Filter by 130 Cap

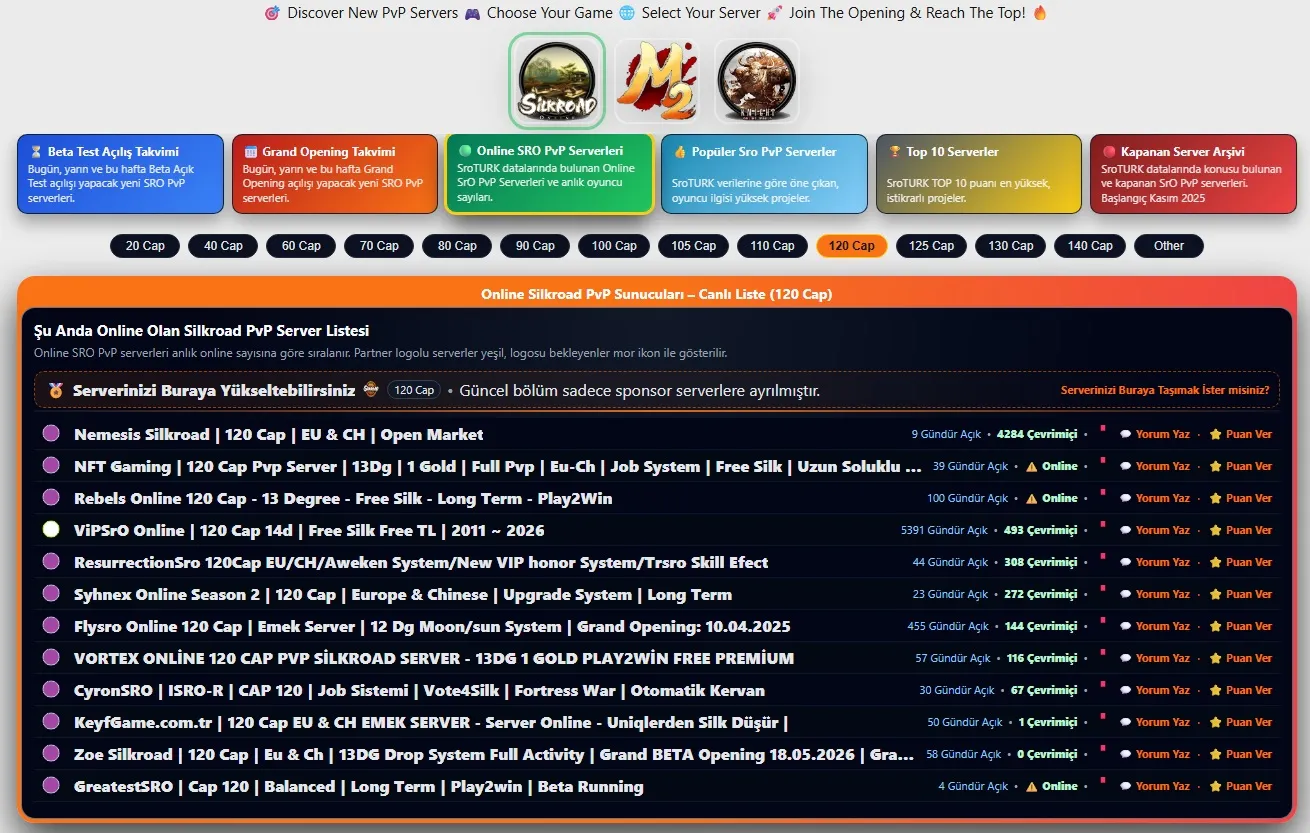[x=1011, y=246]
